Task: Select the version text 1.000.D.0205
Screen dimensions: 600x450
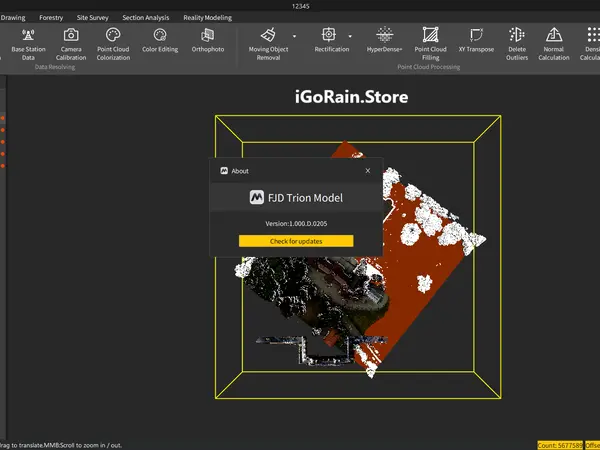Action: coord(308,223)
